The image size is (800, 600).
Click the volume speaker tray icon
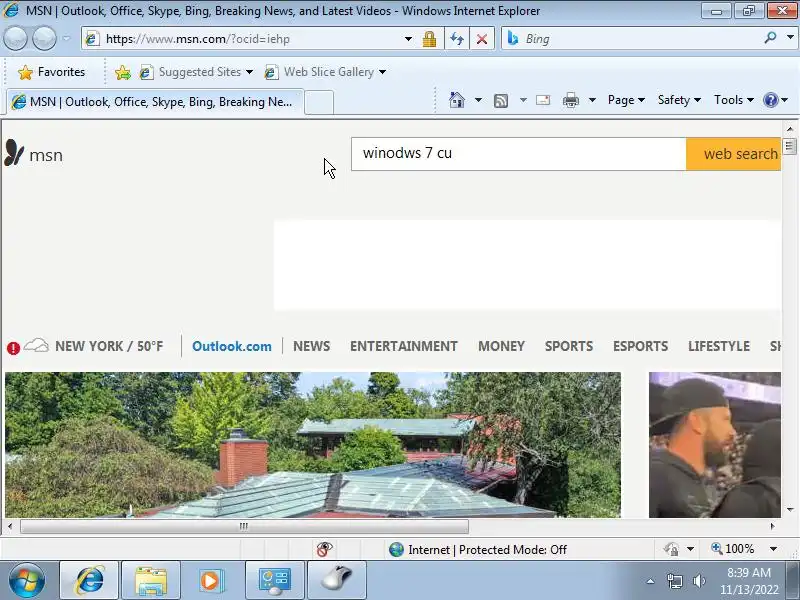pyautogui.click(x=699, y=581)
